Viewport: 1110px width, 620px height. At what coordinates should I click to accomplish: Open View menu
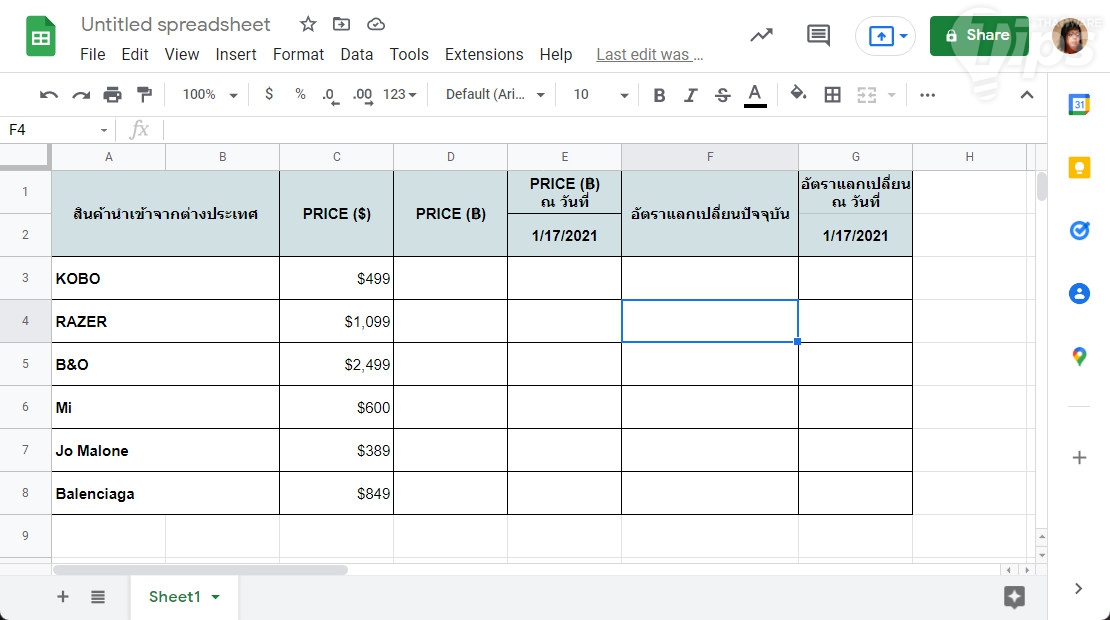coord(182,54)
